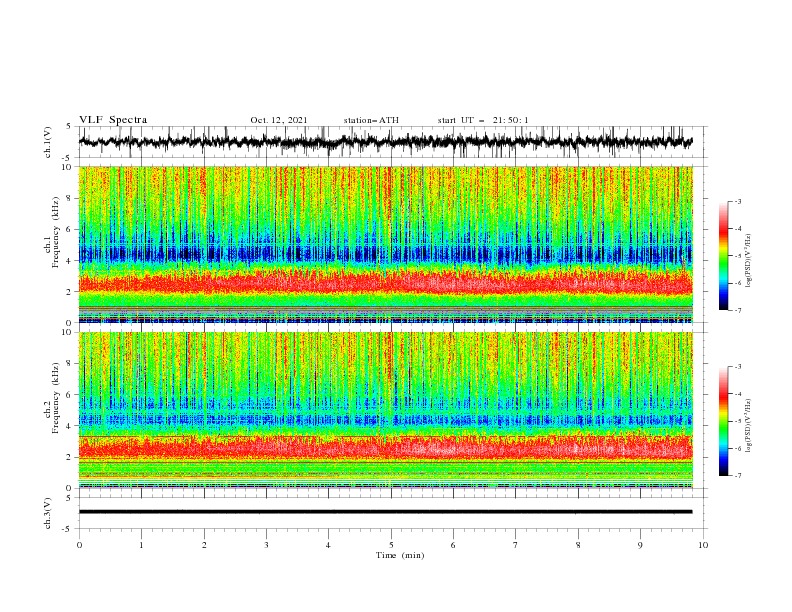The height and width of the screenshot is (612, 792).
Task: Click tick label "4" on the Time axis
Action: tap(328, 545)
